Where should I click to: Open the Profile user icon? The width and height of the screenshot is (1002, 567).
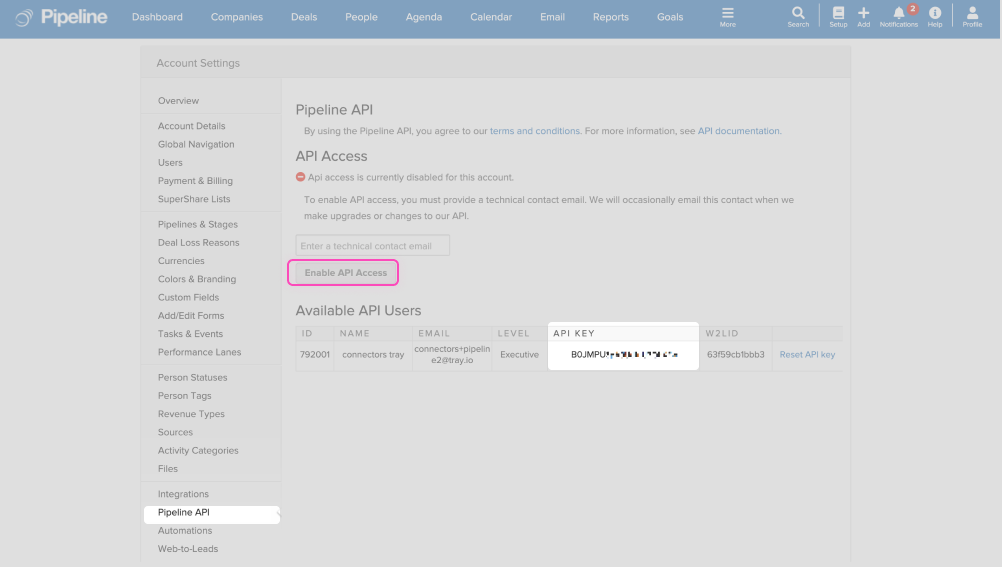point(972,14)
